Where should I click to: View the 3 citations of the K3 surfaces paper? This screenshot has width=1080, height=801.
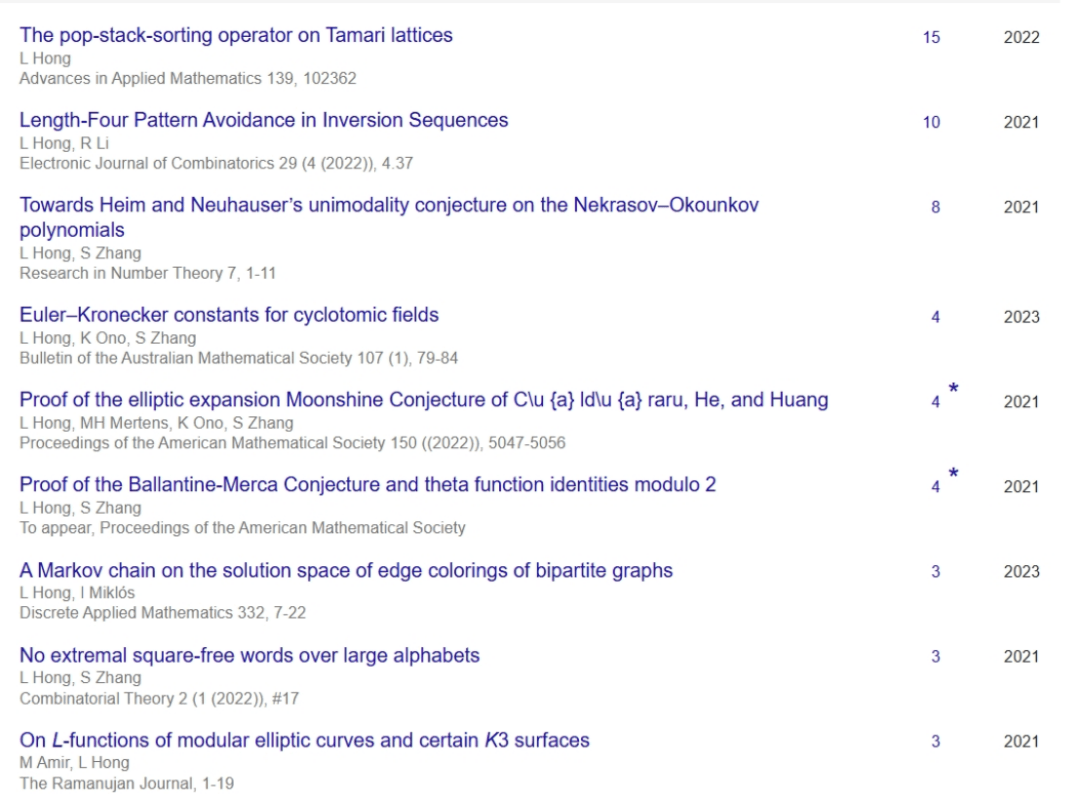pyautogui.click(x=935, y=742)
